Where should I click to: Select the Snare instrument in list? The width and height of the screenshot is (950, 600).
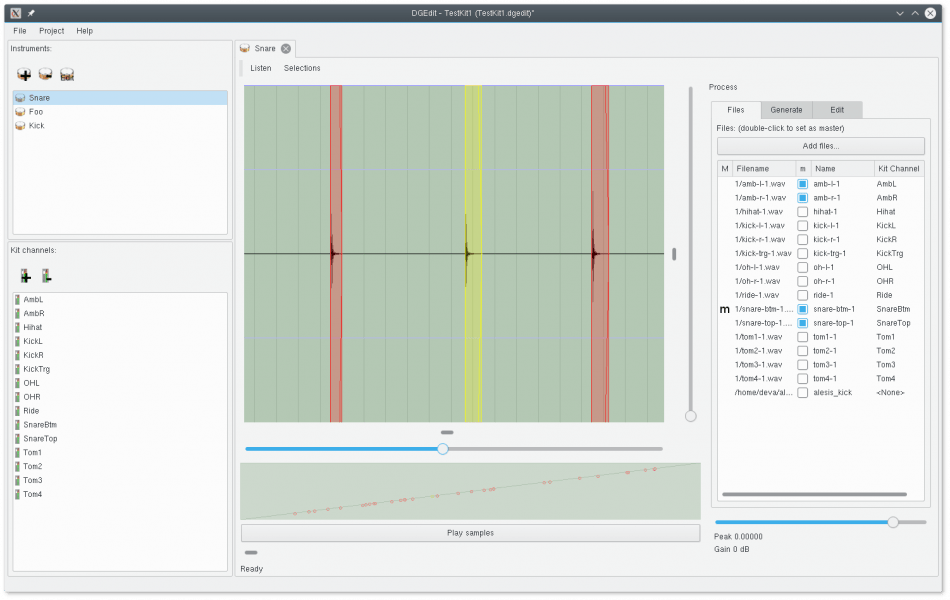[120, 98]
